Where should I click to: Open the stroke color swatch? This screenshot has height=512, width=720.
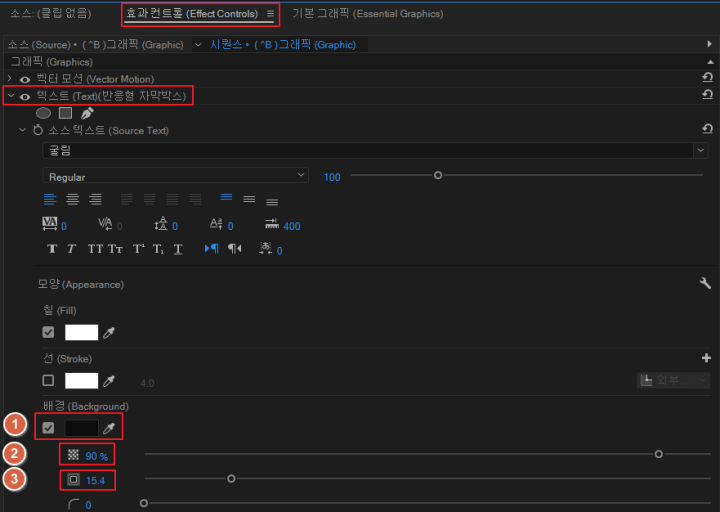81,380
